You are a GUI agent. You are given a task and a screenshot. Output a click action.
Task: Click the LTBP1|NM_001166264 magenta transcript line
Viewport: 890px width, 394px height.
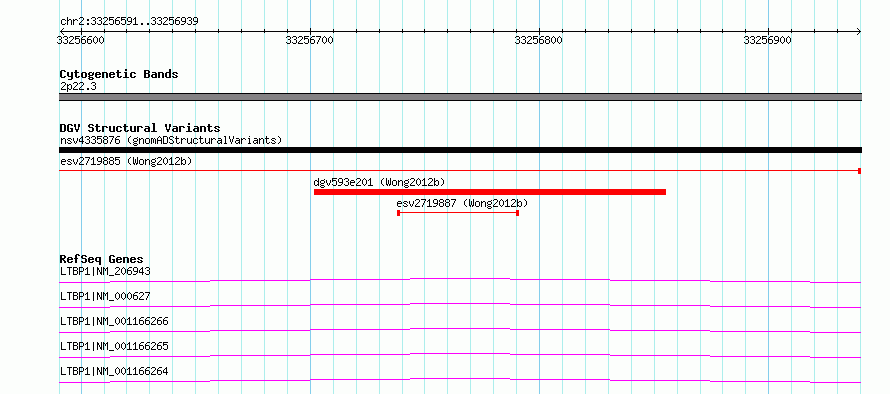pyautogui.click(x=460, y=380)
